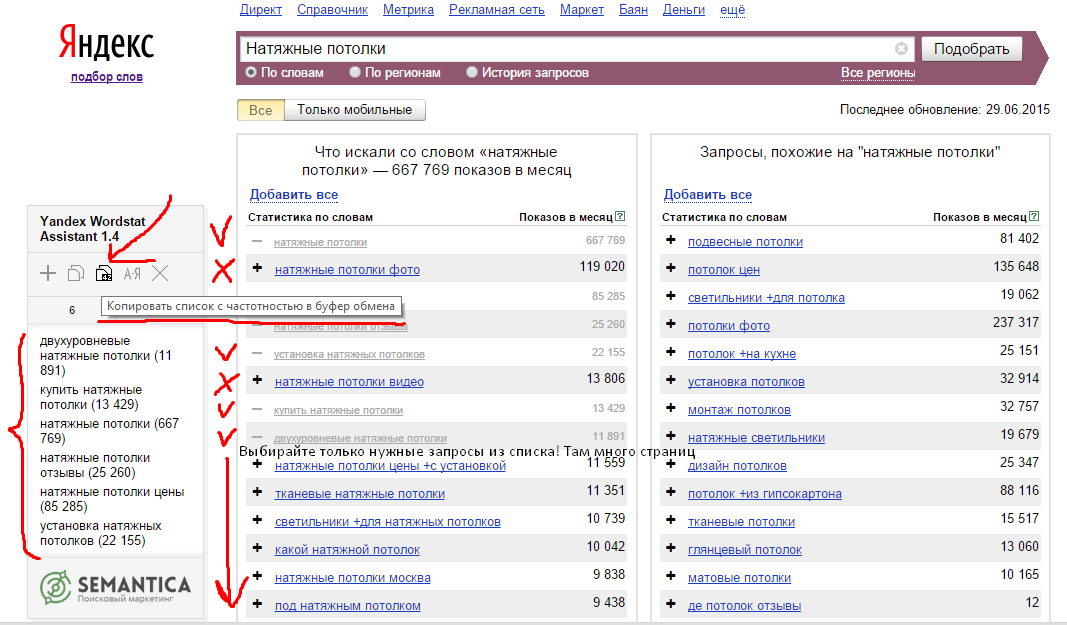The image size is (1067, 625).
Task: Add 'потолки фото' via plus icon
Action: coord(671,324)
